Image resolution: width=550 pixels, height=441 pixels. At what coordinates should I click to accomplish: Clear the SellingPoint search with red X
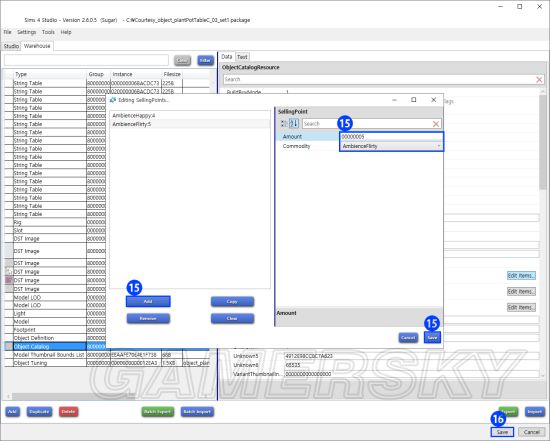[436, 124]
